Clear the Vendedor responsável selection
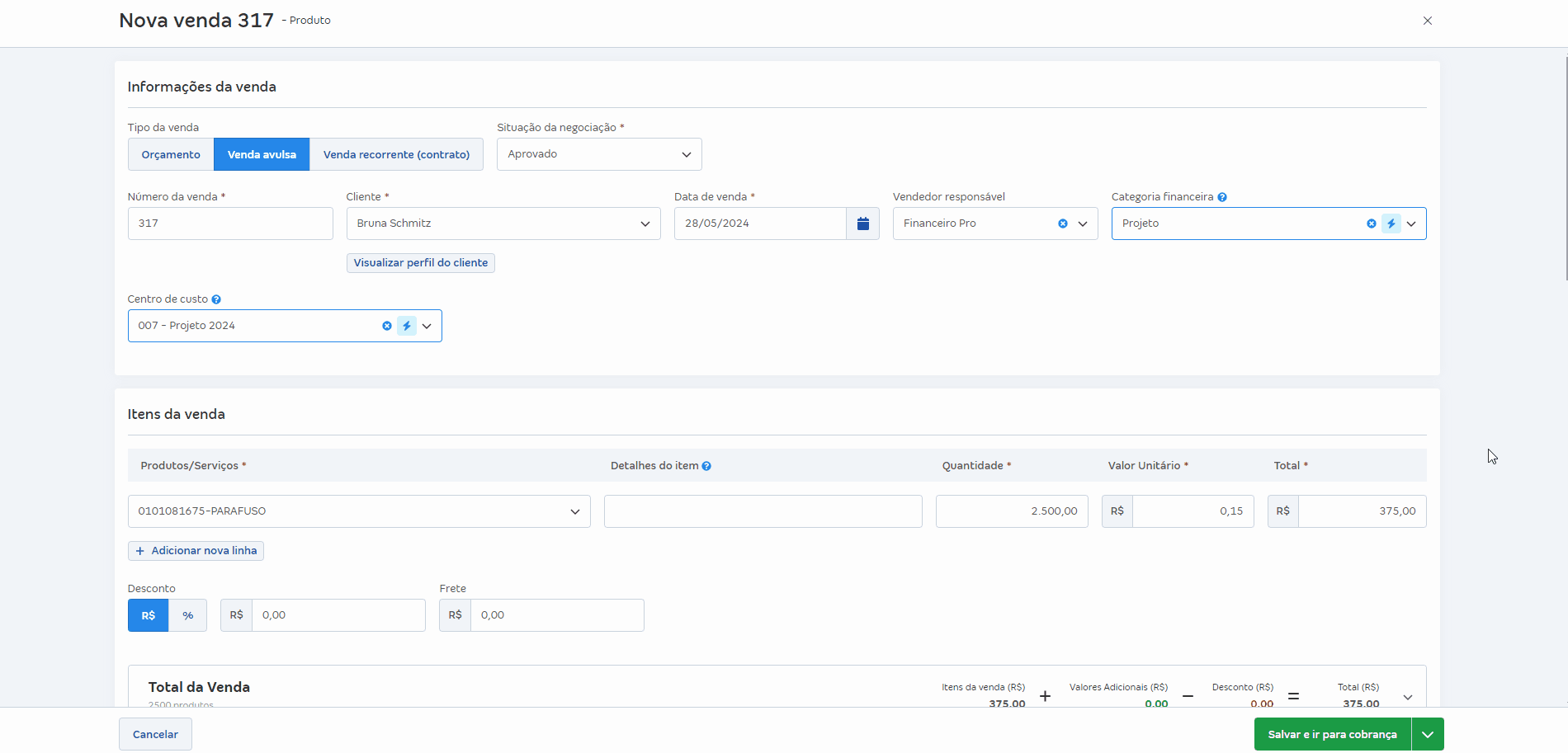 1063,224
